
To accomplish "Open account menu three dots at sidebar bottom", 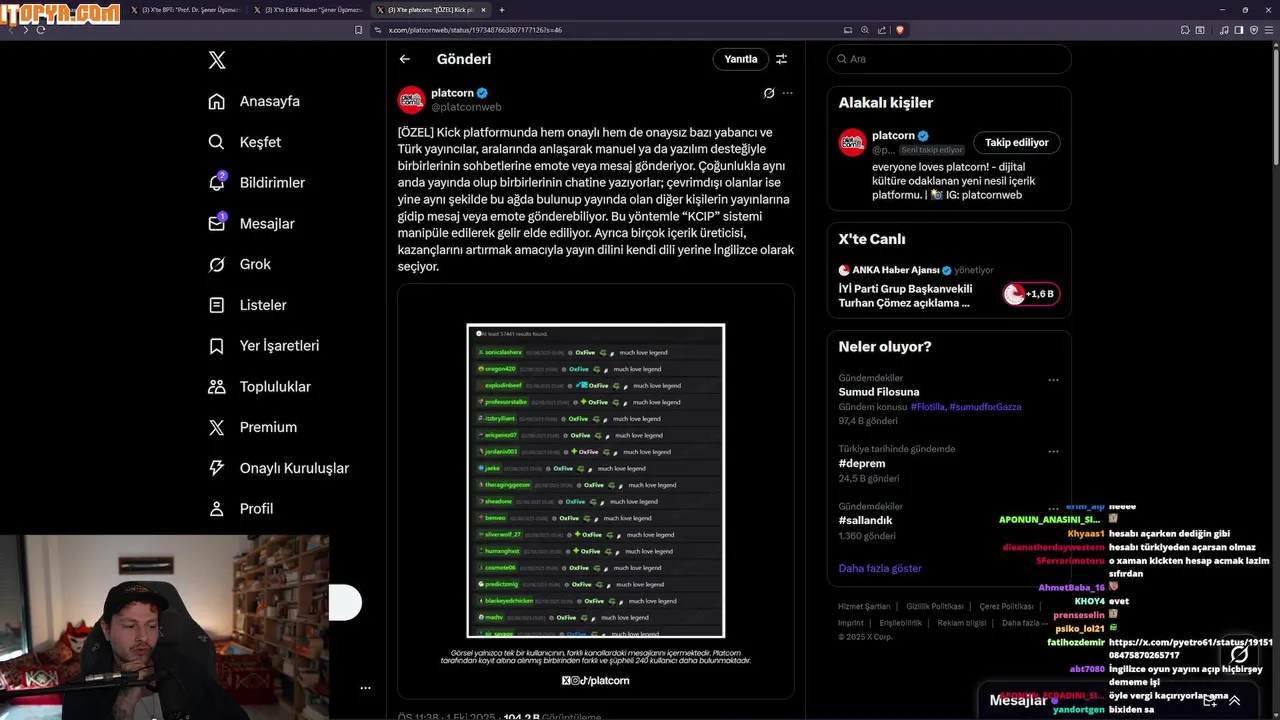I will (365, 688).
